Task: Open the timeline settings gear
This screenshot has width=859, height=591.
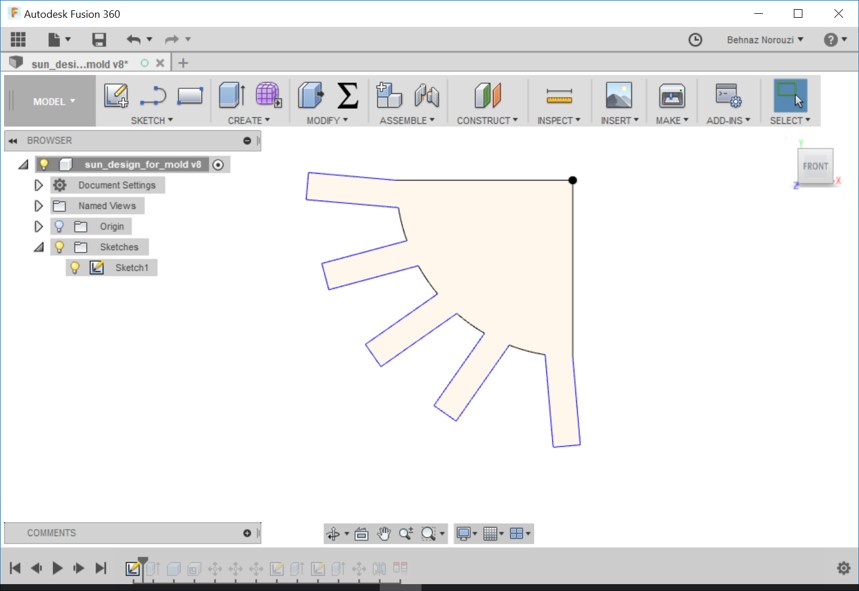Action: (844, 568)
